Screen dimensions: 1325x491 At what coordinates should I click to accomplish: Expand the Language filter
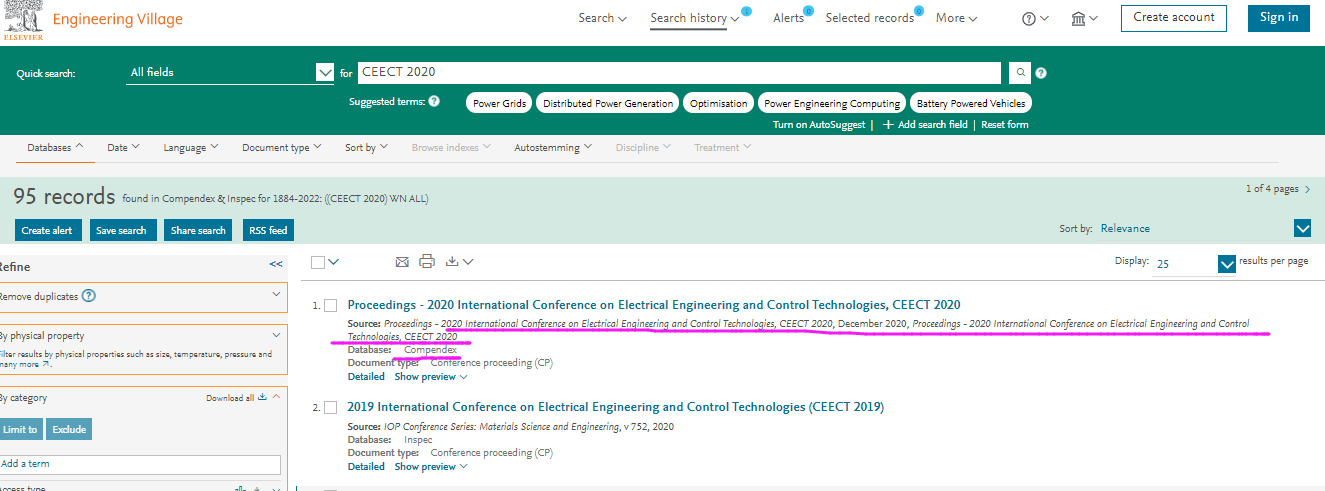[x=191, y=148]
